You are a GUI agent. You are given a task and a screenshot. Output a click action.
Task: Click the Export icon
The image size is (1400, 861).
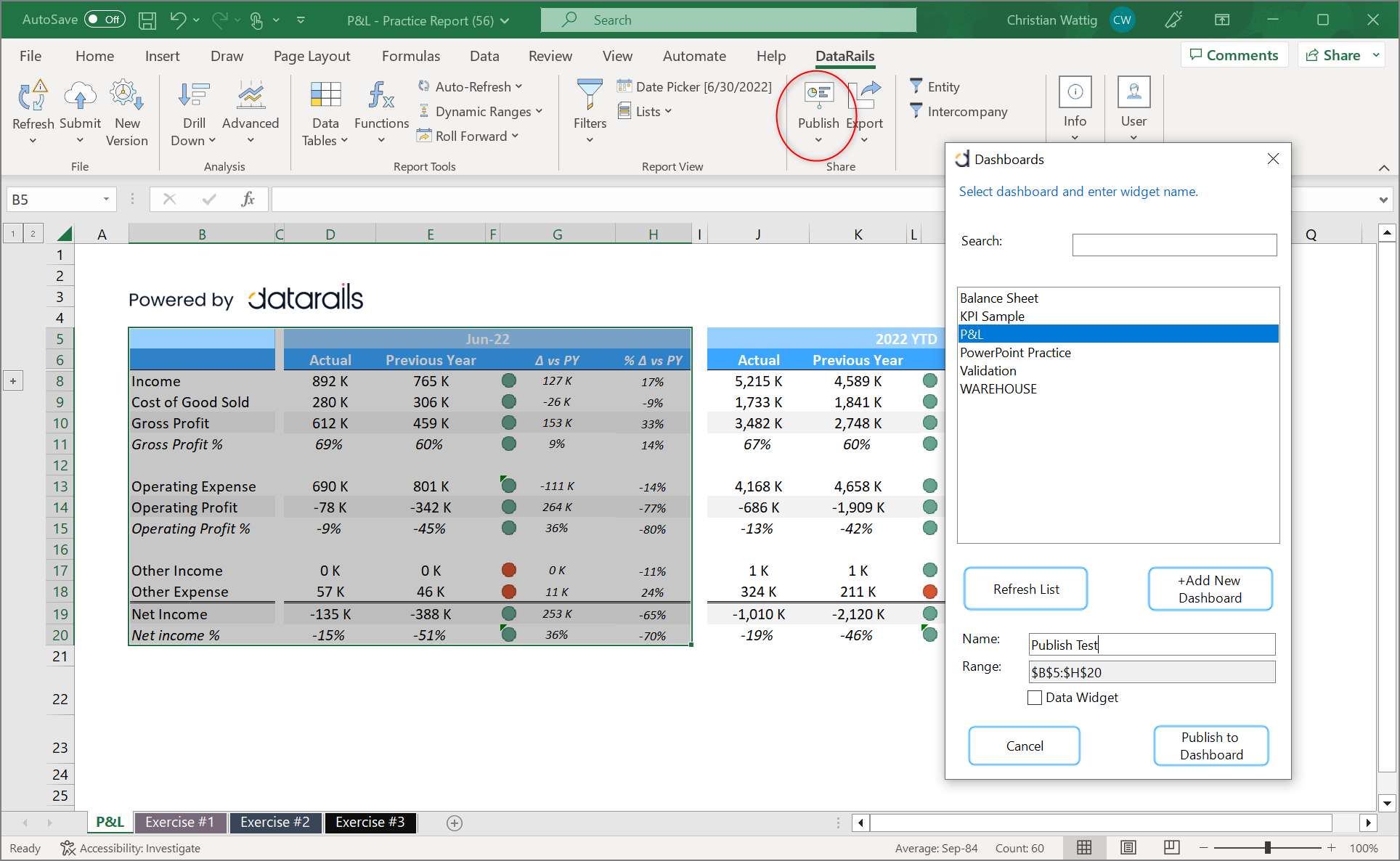click(x=864, y=95)
